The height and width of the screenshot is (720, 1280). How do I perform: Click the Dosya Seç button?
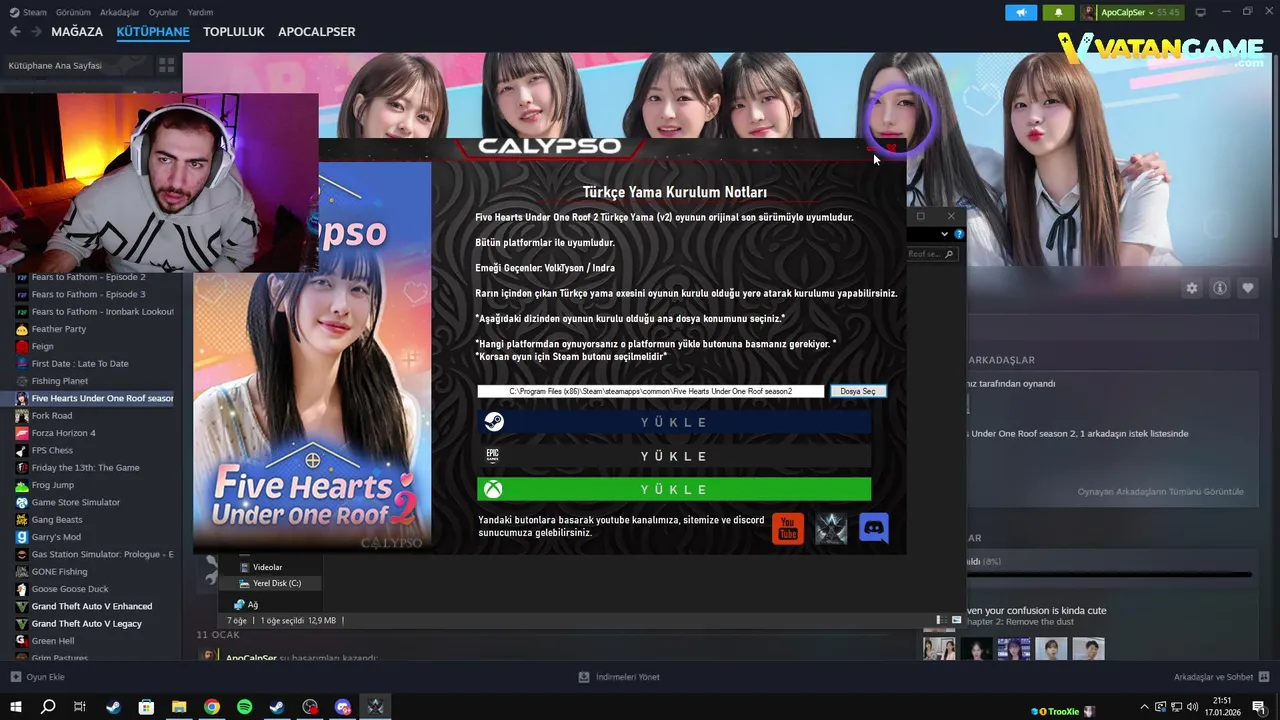click(857, 391)
